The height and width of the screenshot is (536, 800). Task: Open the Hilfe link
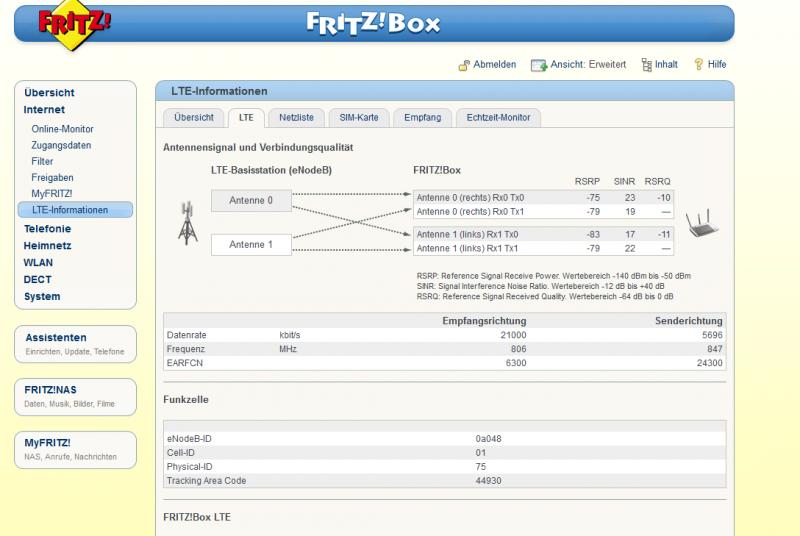tap(717, 64)
